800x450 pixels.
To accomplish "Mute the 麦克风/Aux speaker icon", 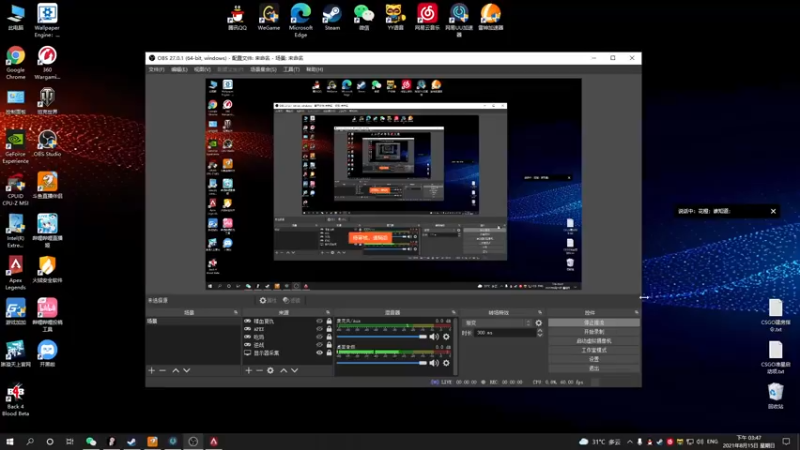I will point(434,337).
